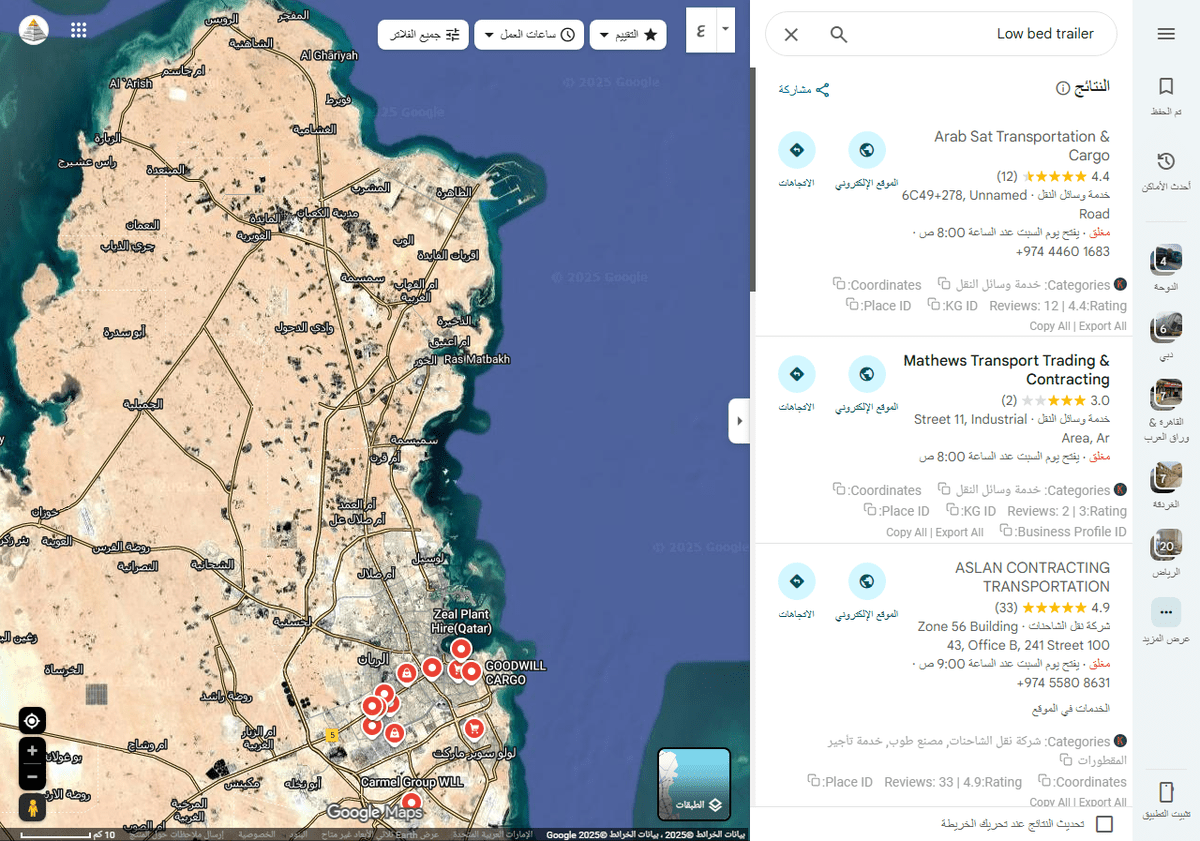Open directions for Arab Sat Transportation
1200x841 pixels.
(797, 151)
